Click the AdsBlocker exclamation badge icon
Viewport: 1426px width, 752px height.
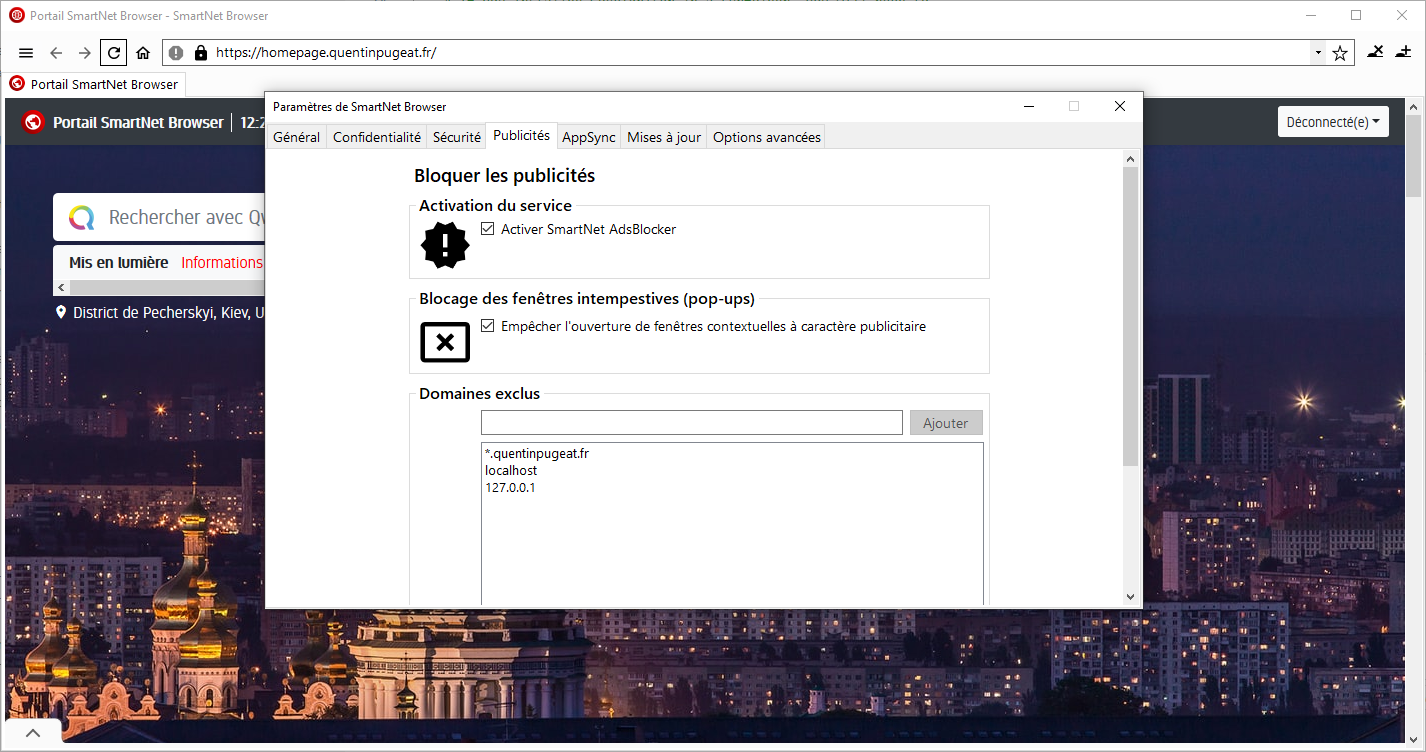point(445,245)
